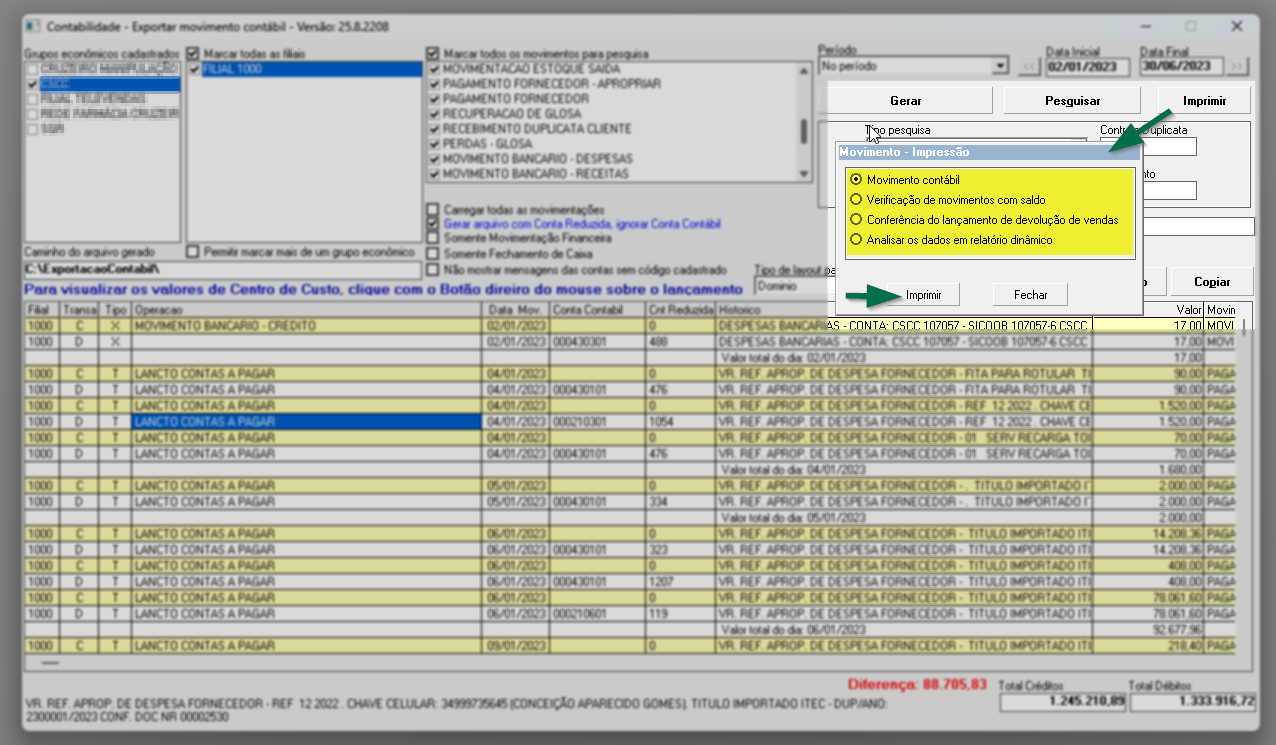Click the next period double-arrow button

click(1238, 67)
